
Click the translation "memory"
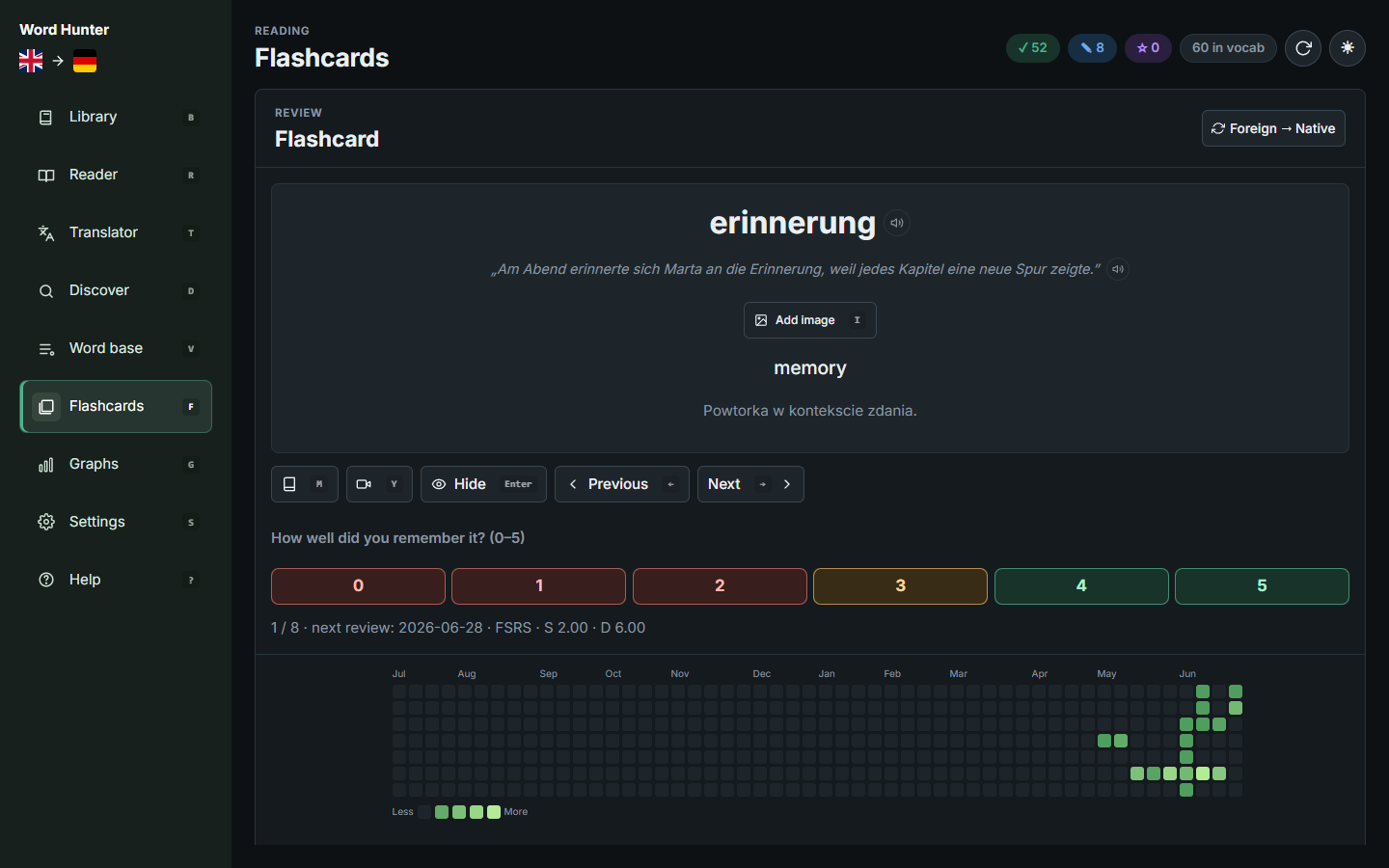809,368
